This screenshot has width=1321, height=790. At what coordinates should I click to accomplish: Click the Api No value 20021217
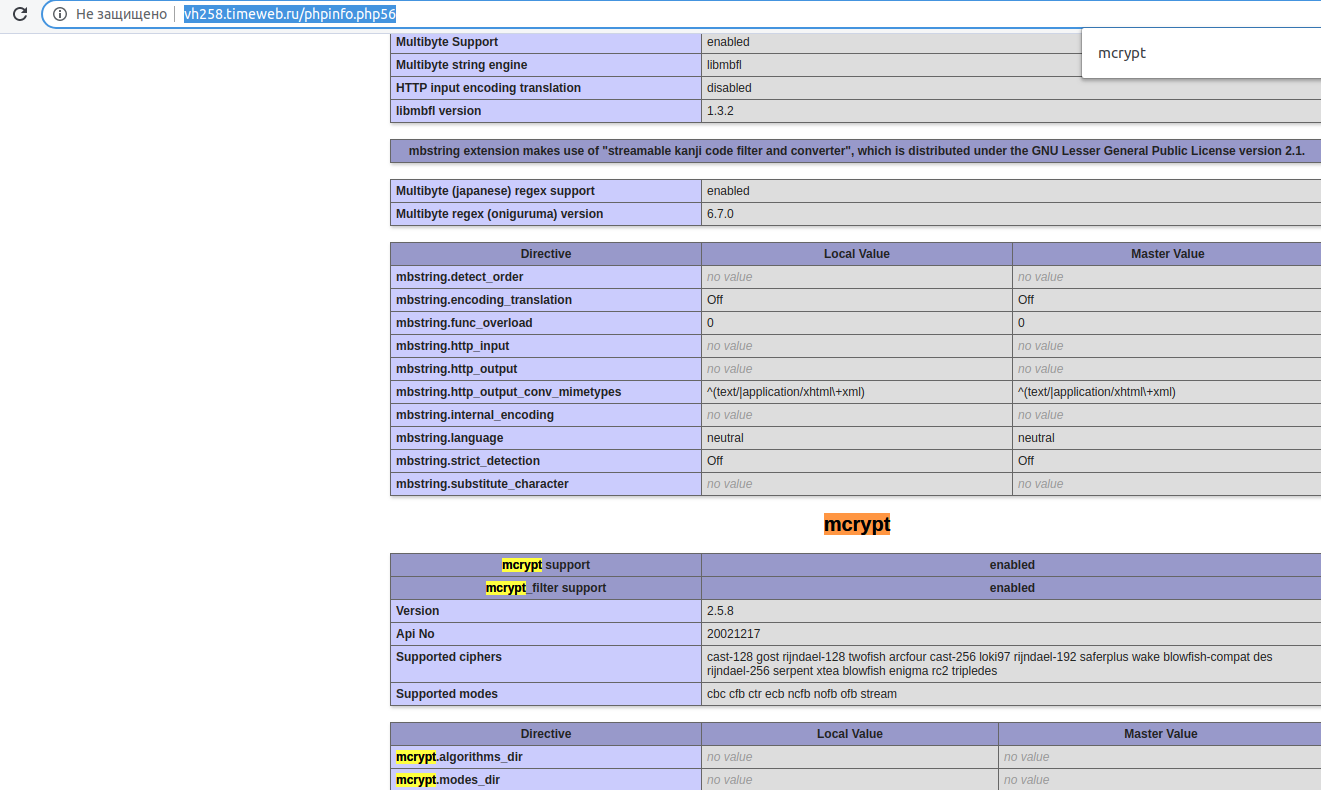tap(732, 633)
